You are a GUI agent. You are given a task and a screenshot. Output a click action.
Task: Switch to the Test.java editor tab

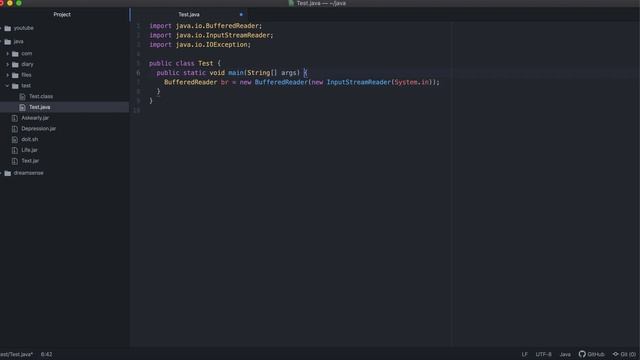[x=189, y=15]
